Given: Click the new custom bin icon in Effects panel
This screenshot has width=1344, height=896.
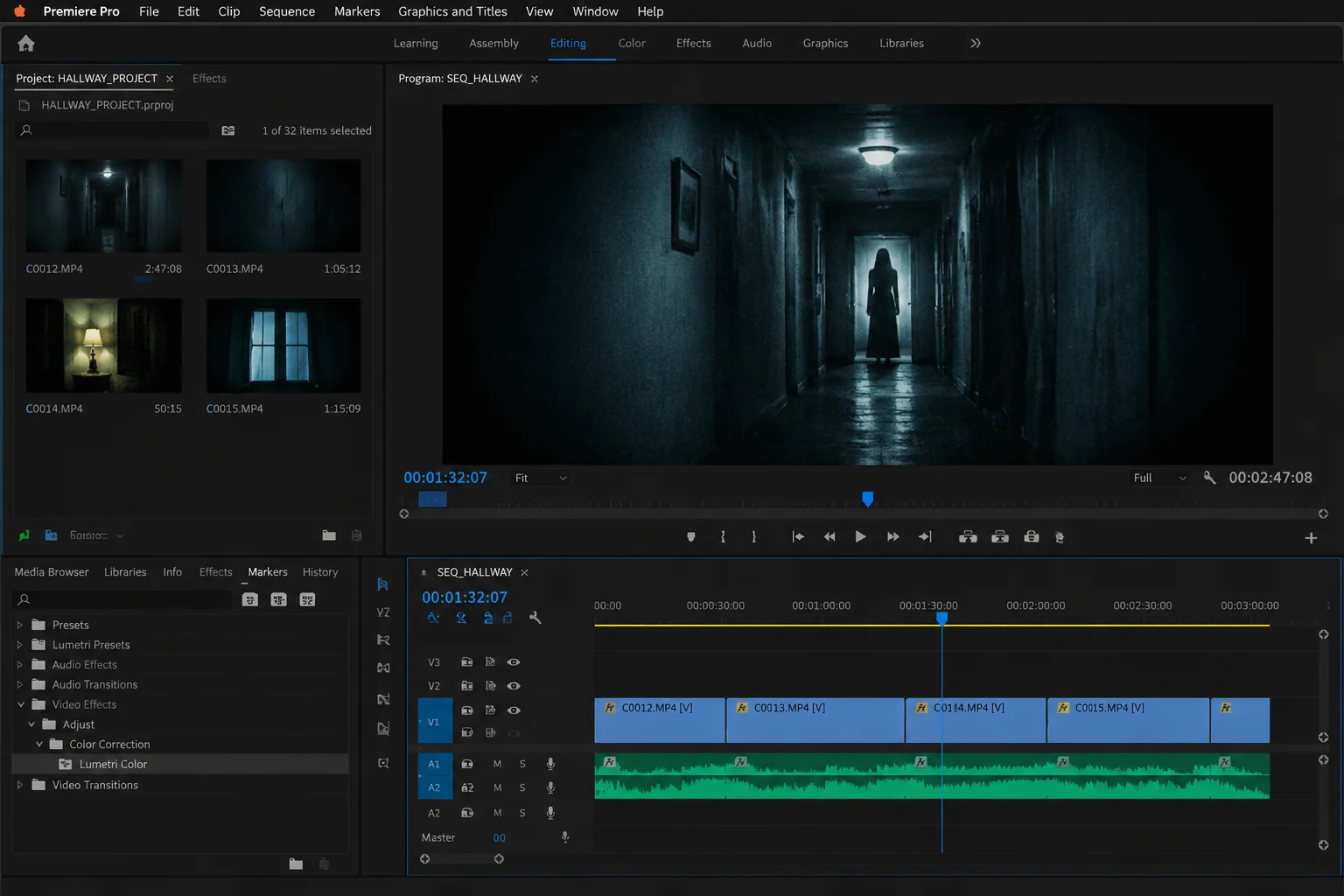Looking at the screenshot, I should coord(296,864).
